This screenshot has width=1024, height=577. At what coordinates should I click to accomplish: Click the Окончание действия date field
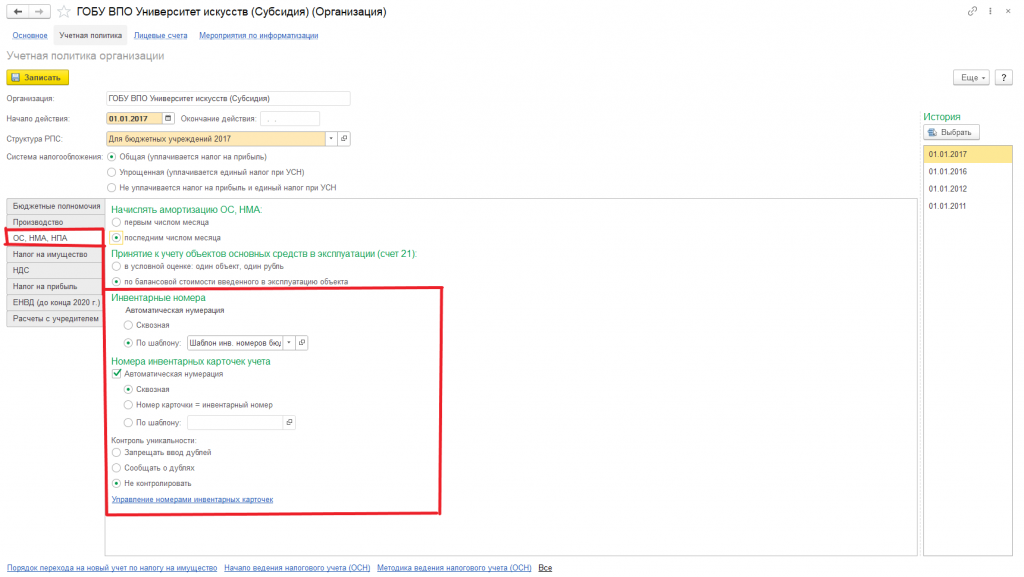point(290,119)
